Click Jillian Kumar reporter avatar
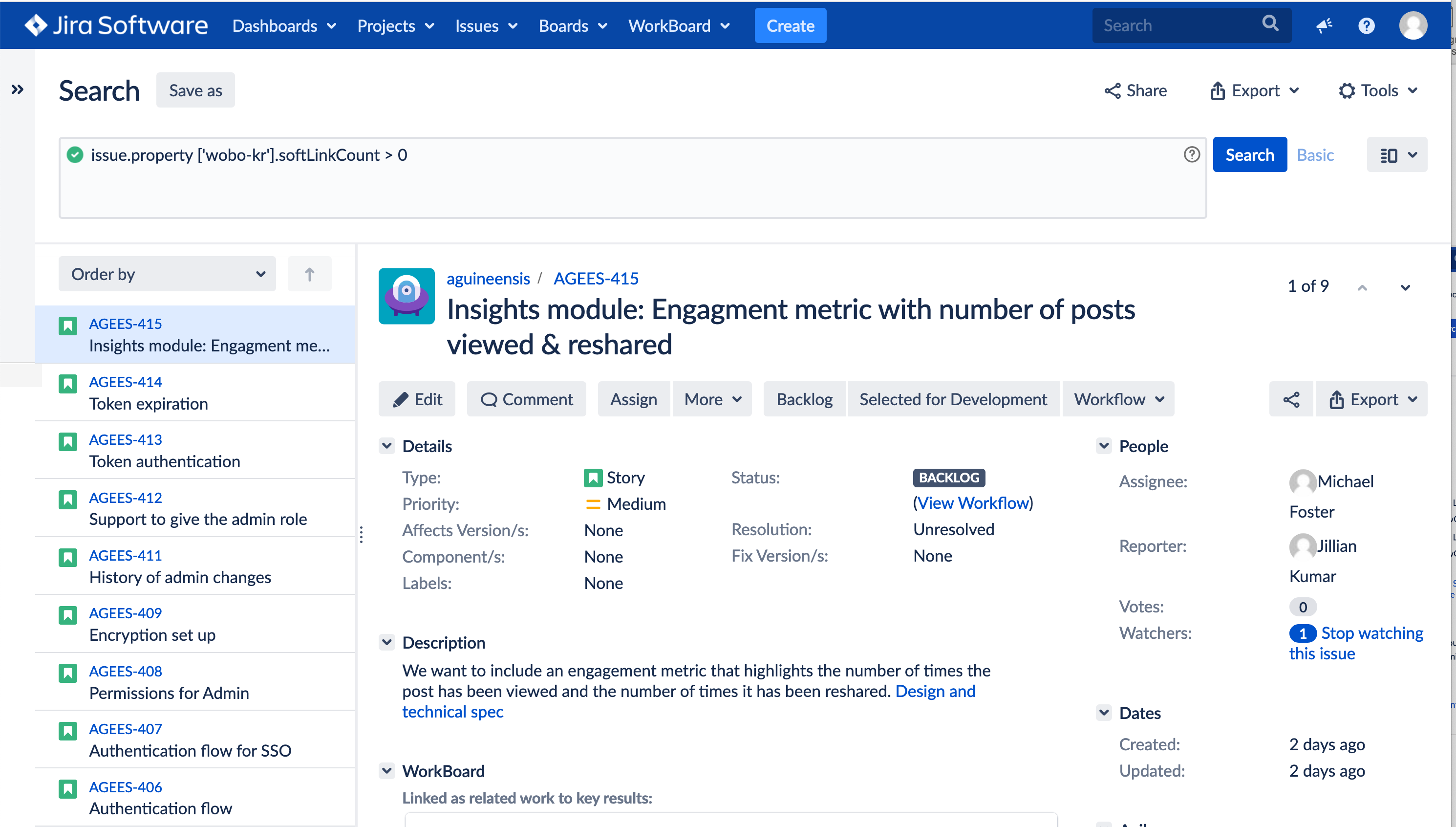 (1302, 547)
